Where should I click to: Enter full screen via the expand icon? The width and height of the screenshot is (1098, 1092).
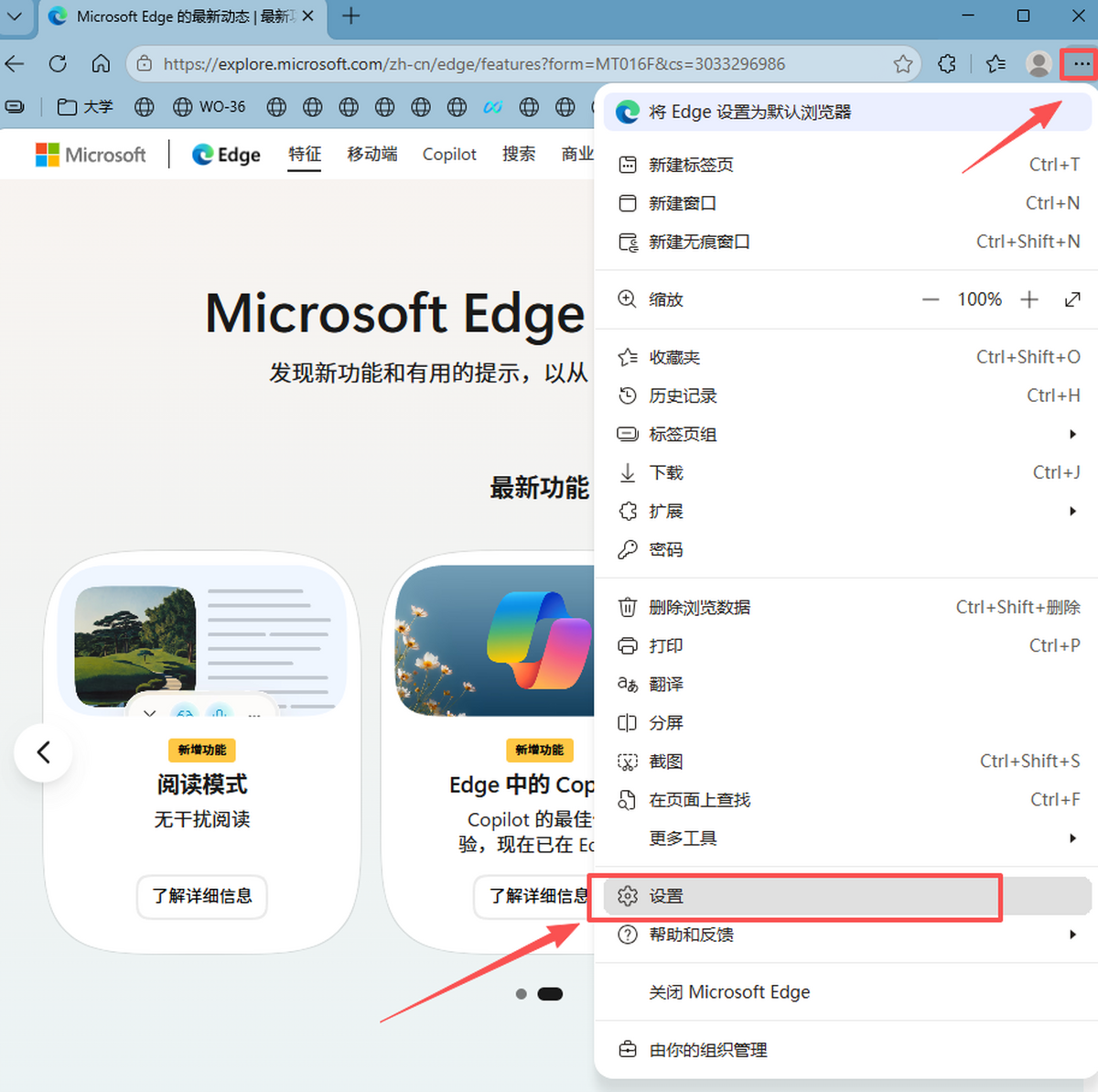pos(1072,299)
